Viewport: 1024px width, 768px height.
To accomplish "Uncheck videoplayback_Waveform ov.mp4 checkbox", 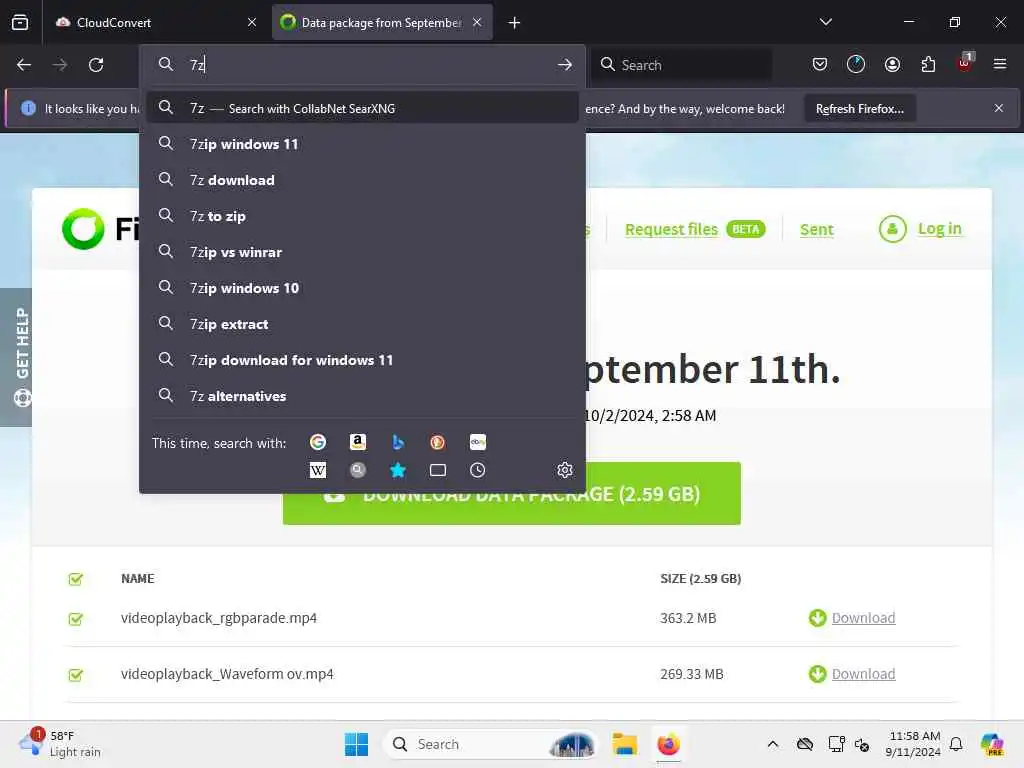I will point(76,675).
